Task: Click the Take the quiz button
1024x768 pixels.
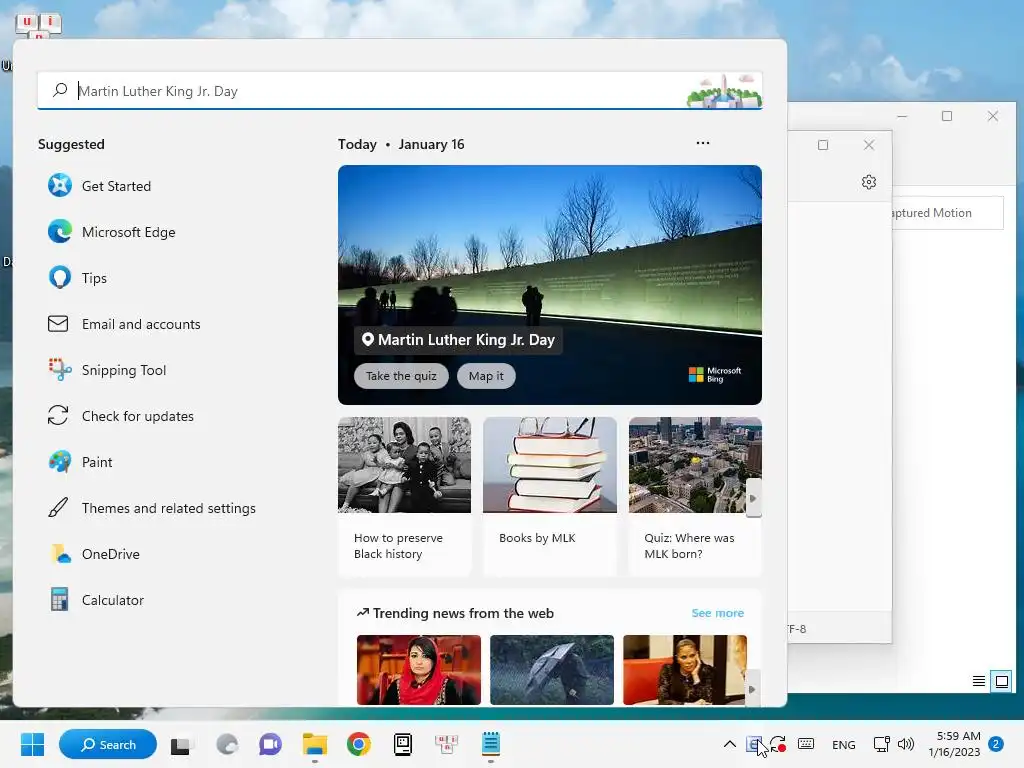Action: click(x=401, y=376)
